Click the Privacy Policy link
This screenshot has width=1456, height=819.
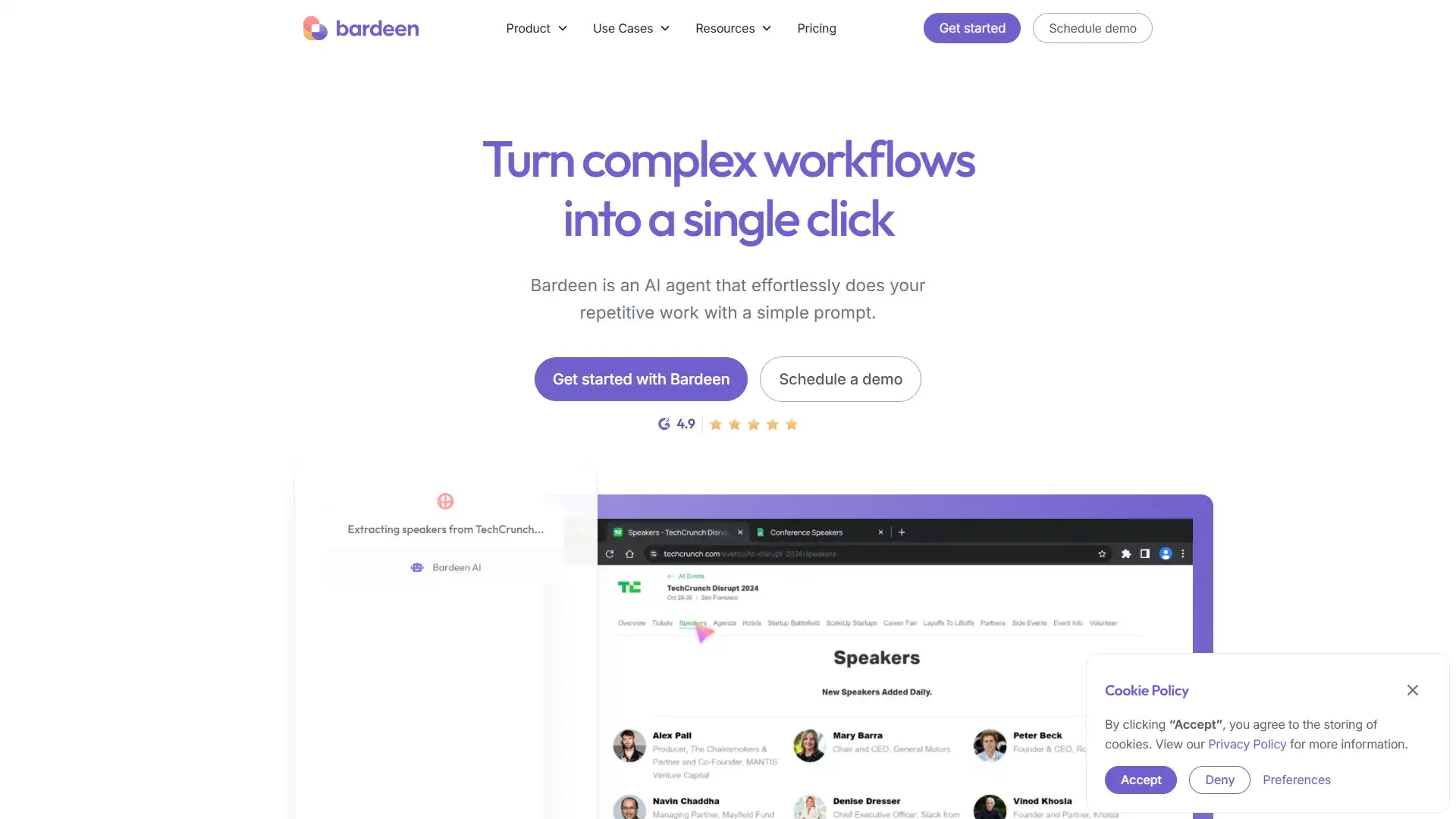(1247, 744)
